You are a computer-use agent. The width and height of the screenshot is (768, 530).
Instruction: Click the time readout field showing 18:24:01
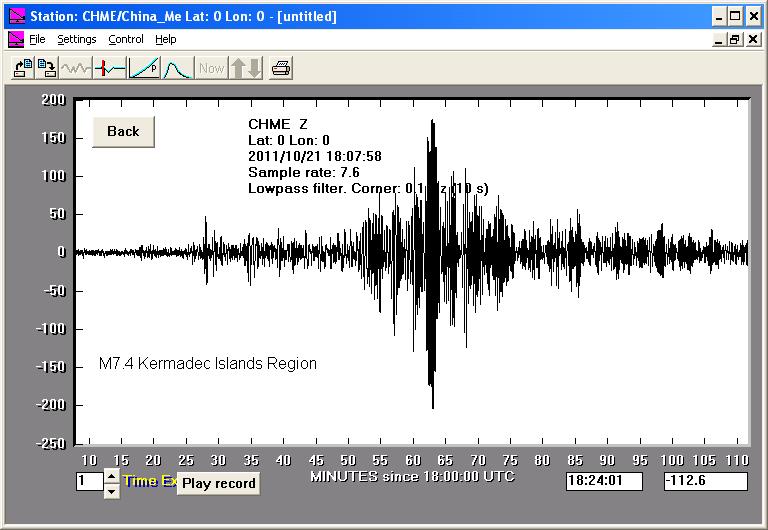tap(604, 481)
